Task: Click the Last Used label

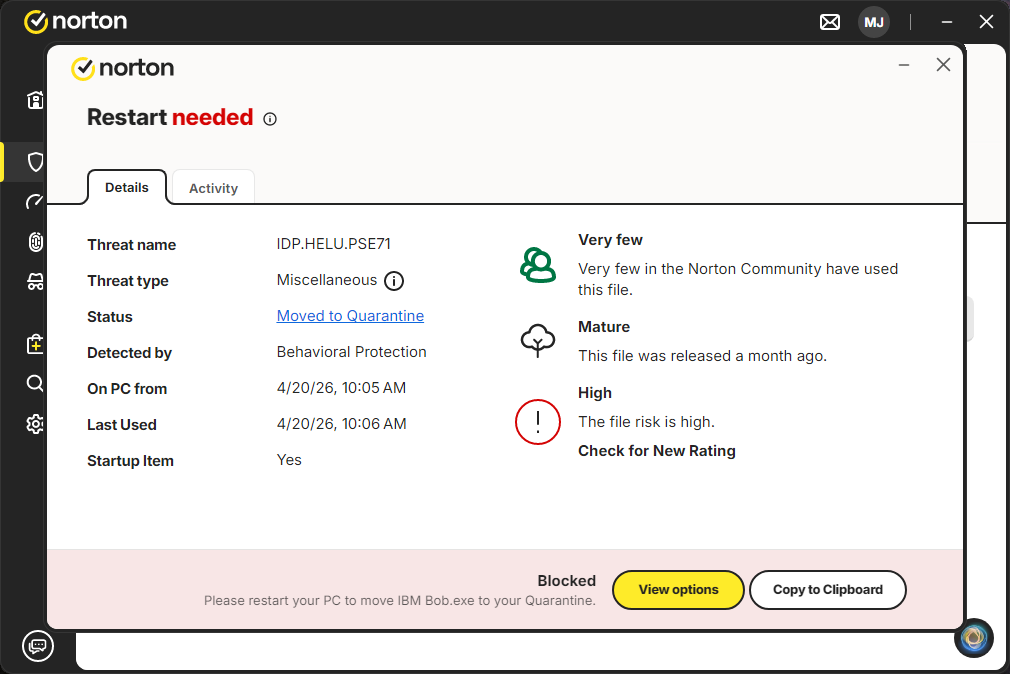Action: point(122,425)
